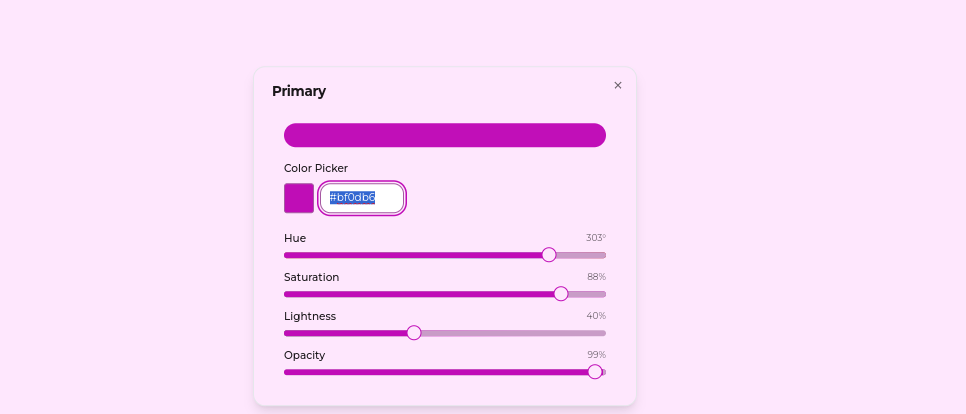Click the Saturation slider handle

click(x=561, y=294)
